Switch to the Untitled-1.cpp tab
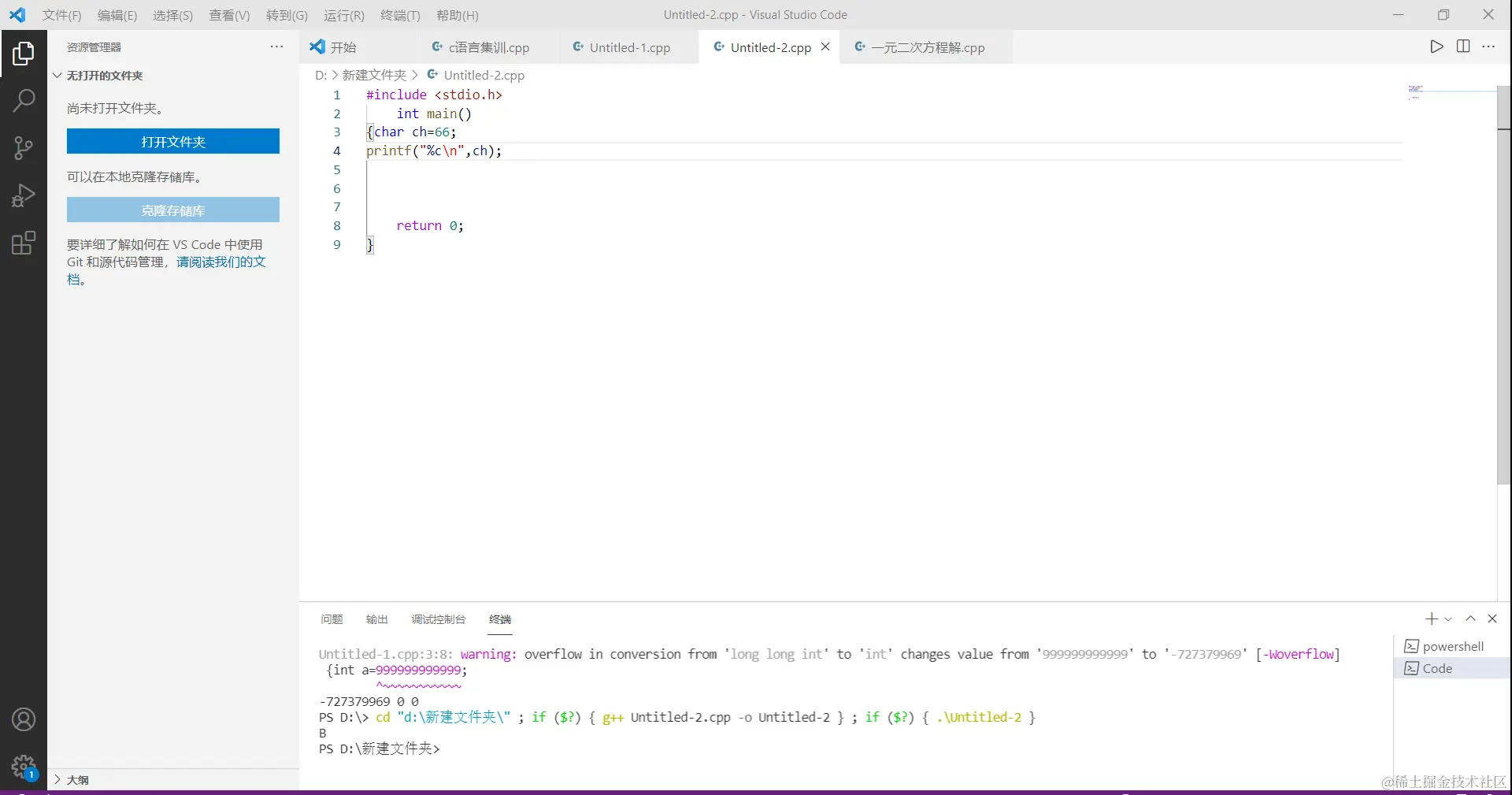This screenshot has width=1512, height=795. 629,47
